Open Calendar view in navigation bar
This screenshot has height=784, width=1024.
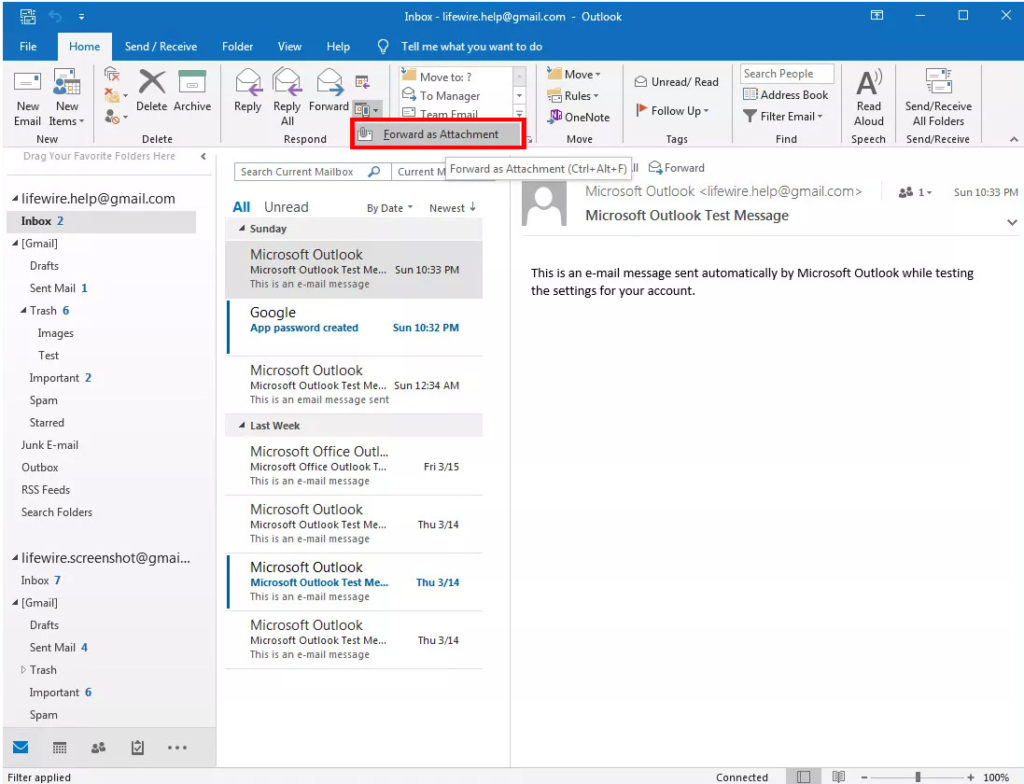(x=59, y=747)
